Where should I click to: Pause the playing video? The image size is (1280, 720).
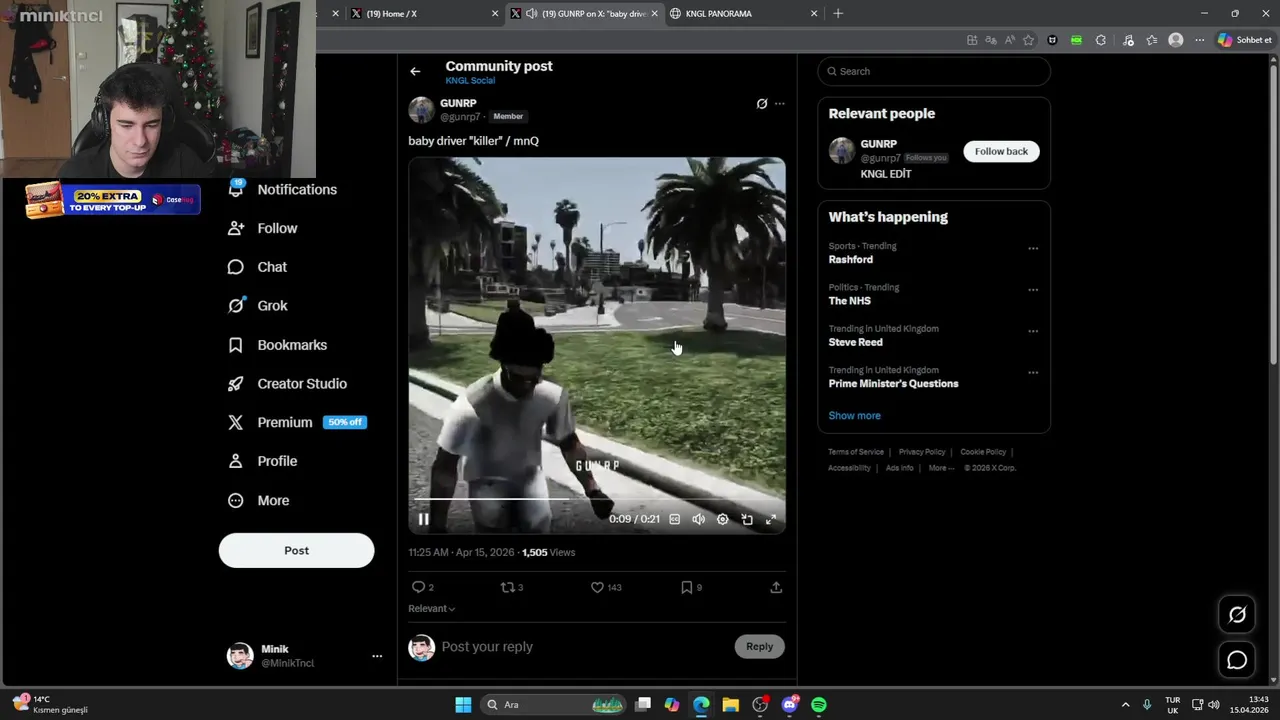click(423, 519)
